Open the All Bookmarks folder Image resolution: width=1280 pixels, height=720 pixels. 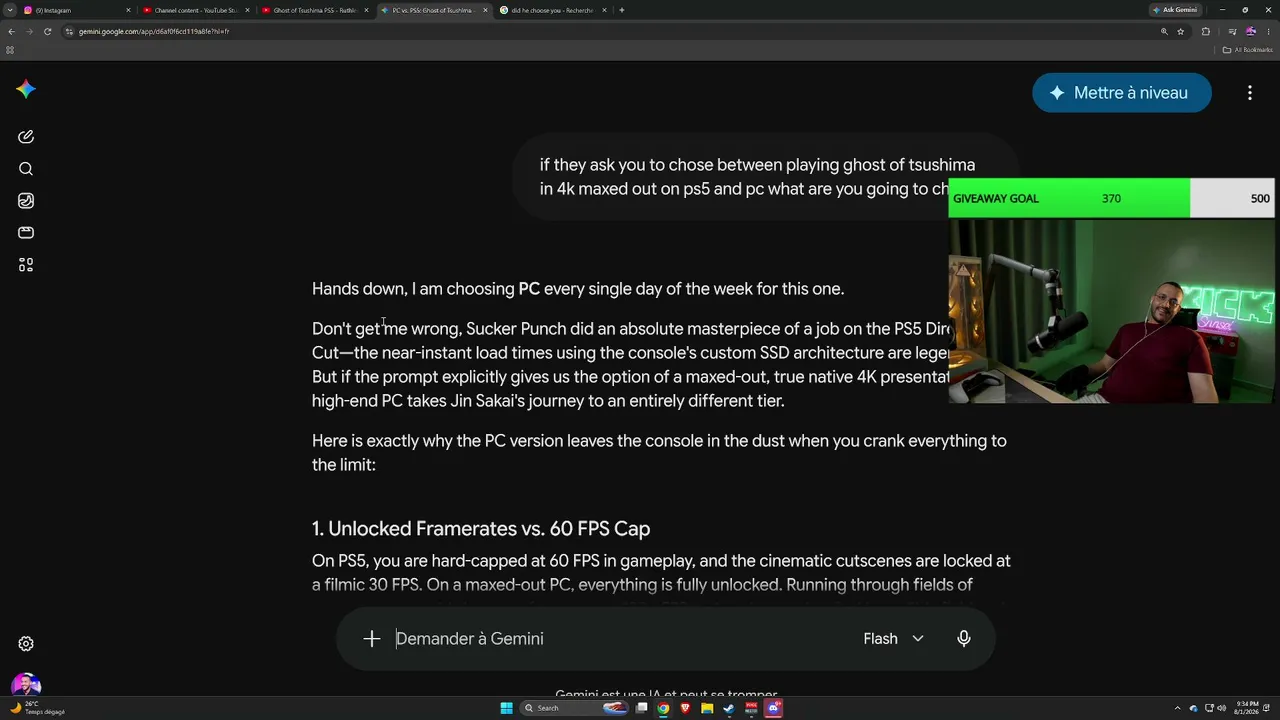pos(1248,50)
